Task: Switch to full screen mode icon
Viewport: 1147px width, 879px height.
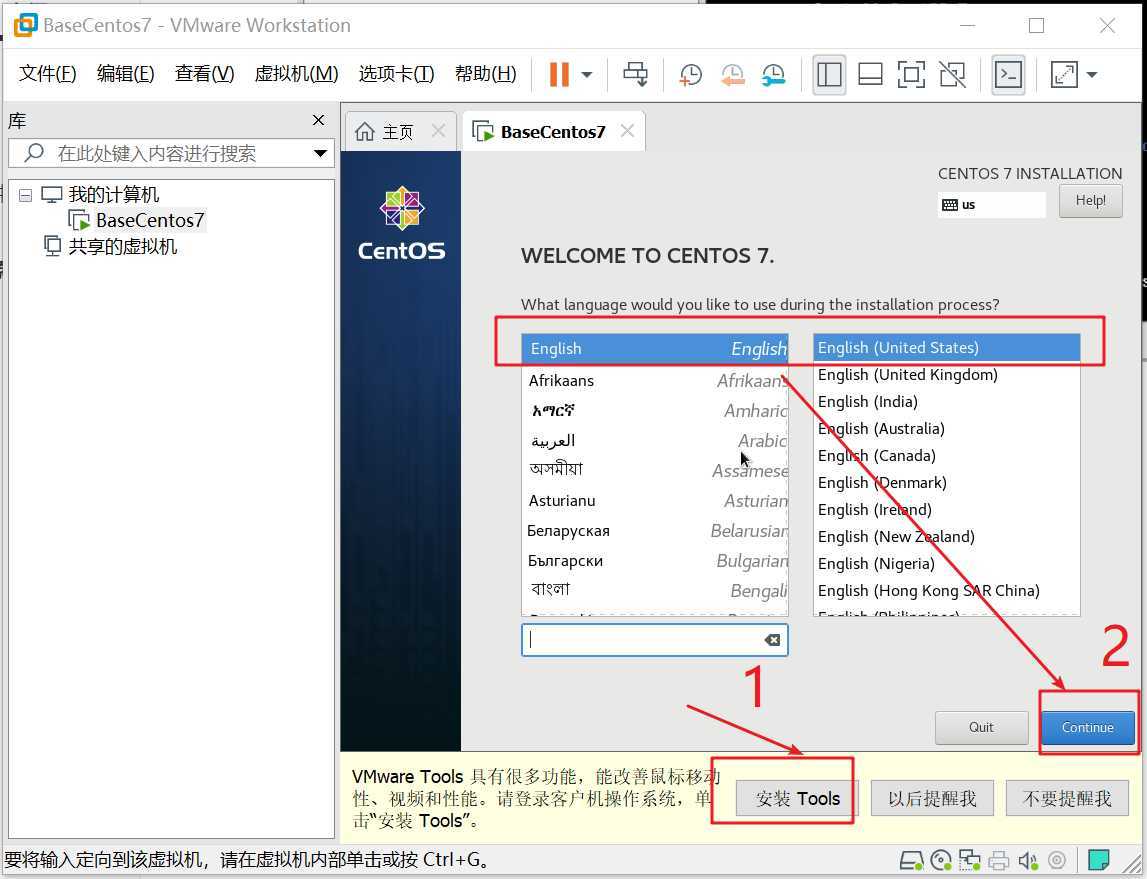Action: (911, 75)
